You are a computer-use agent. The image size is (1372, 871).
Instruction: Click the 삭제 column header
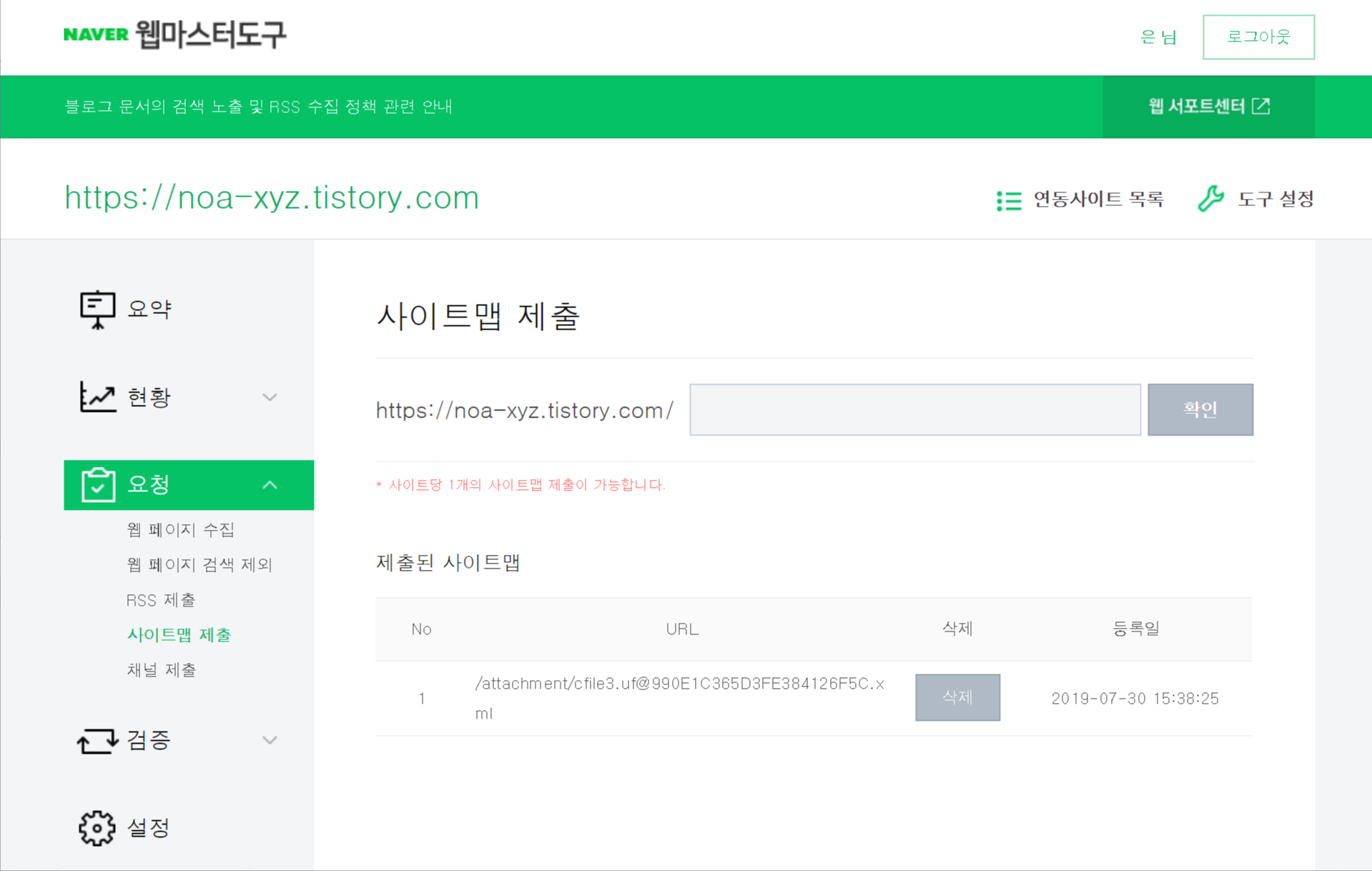(x=957, y=629)
